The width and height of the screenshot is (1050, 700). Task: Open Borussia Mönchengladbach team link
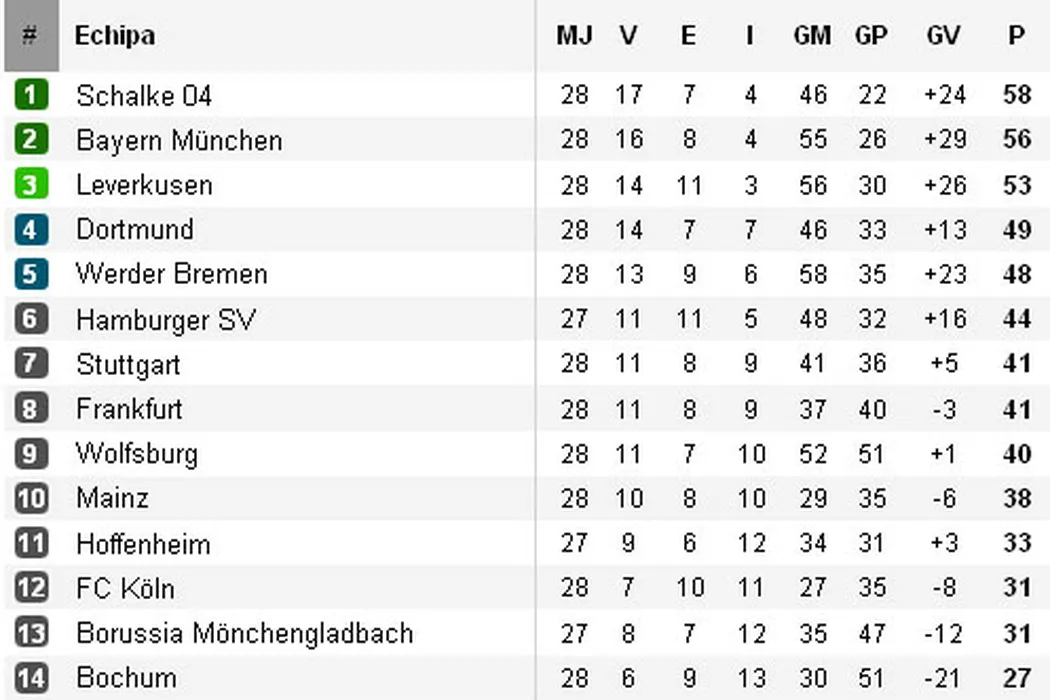tap(244, 633)
